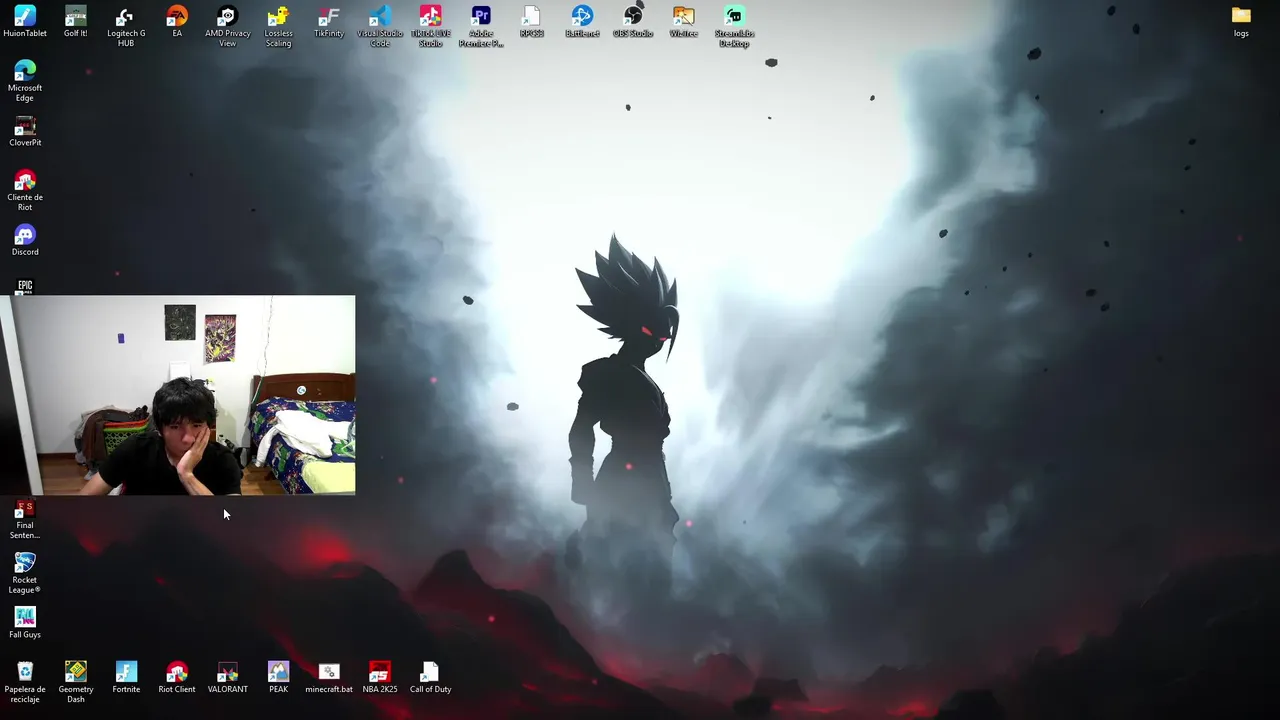Select the Logitech G HUB shortcut
This screenshot has height=720, width=1280.
click(x=126, y=26)
